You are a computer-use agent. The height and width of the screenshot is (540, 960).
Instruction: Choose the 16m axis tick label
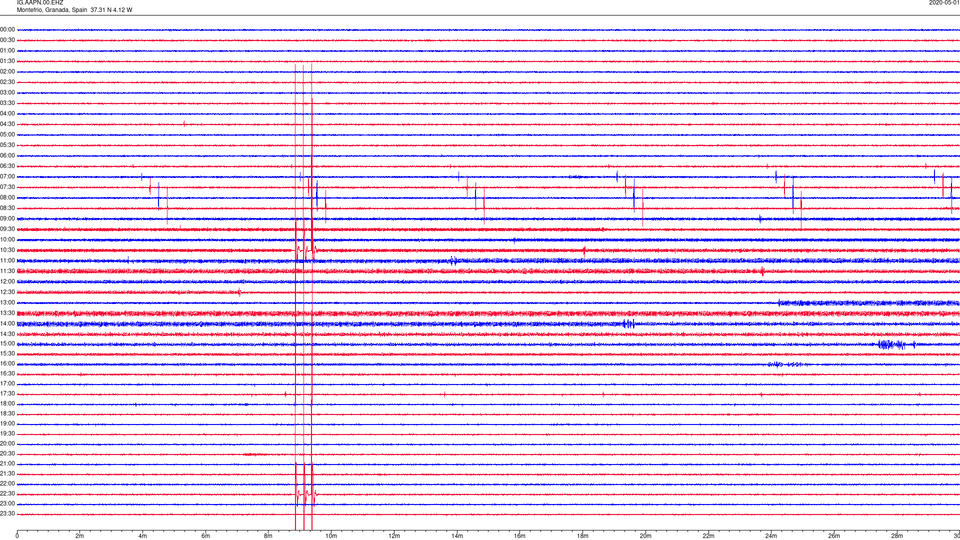(520, 536)
